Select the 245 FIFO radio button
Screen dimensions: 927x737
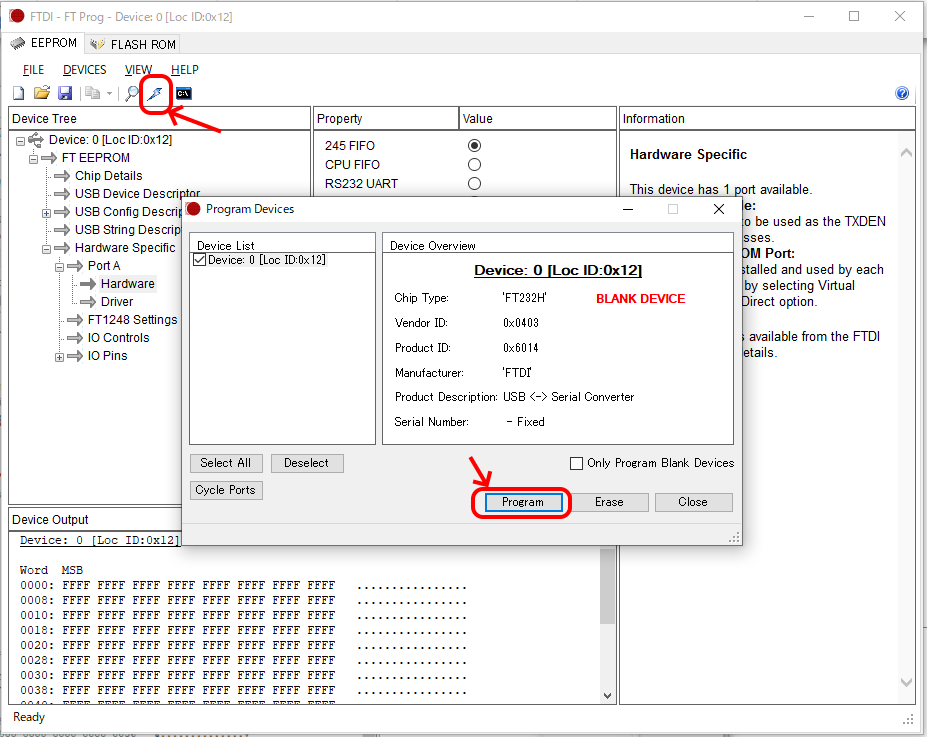(474, 146)
